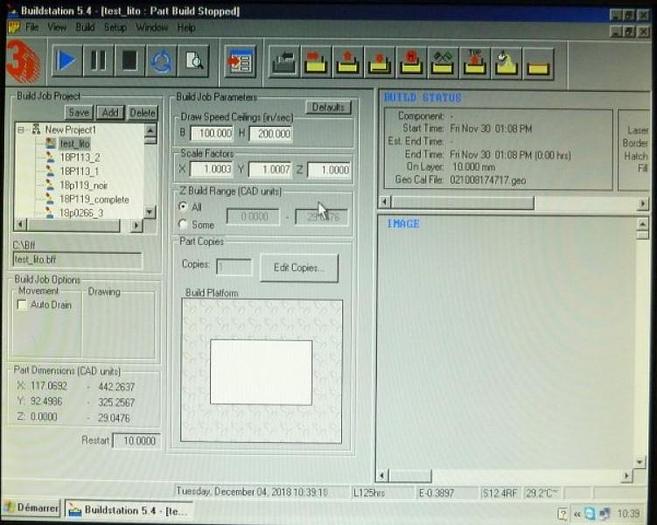
Task: Click the project tree scroll left arrow
Action: [x=20, y=225]
